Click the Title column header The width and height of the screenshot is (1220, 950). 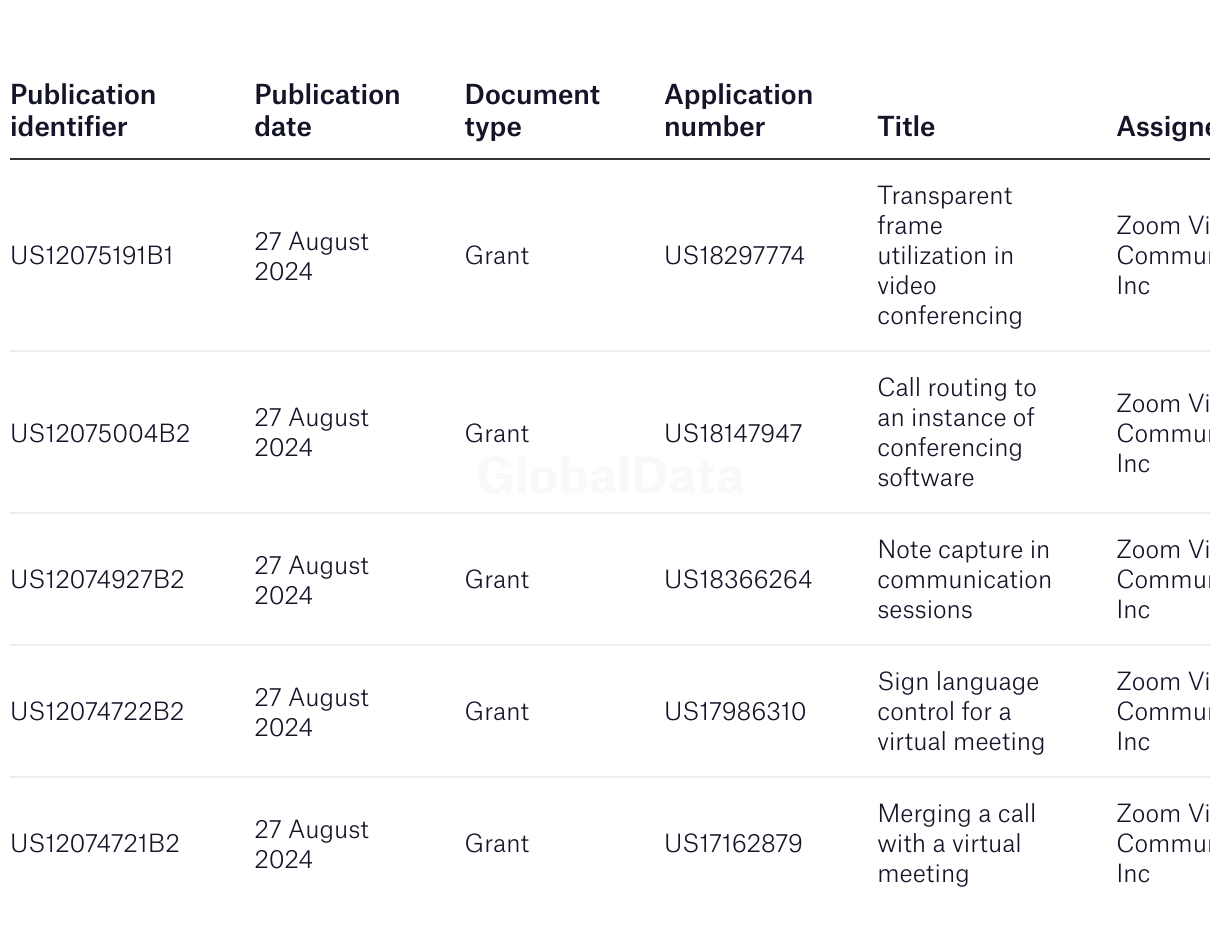point(906,127)
